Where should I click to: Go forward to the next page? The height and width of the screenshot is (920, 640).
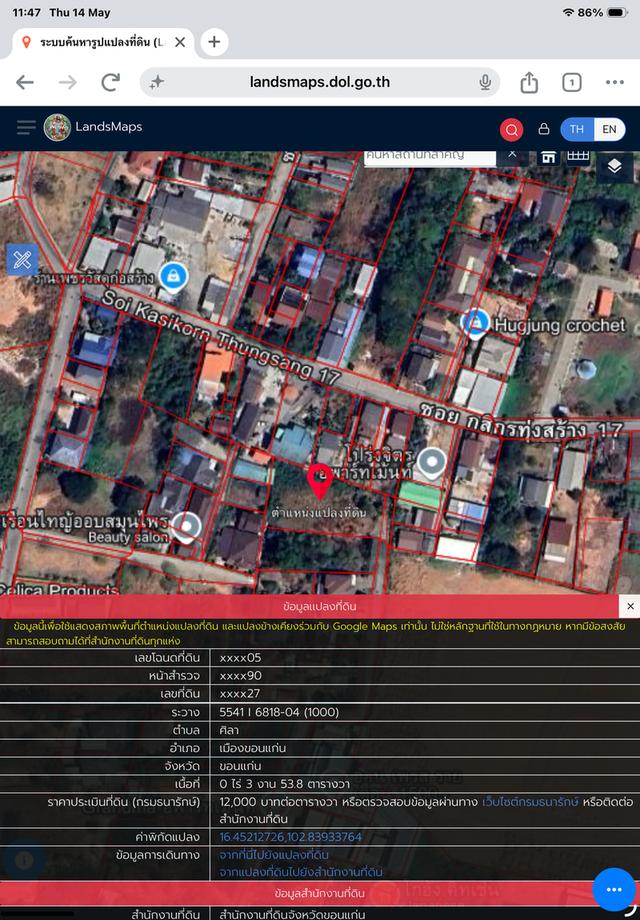[67, 82]
